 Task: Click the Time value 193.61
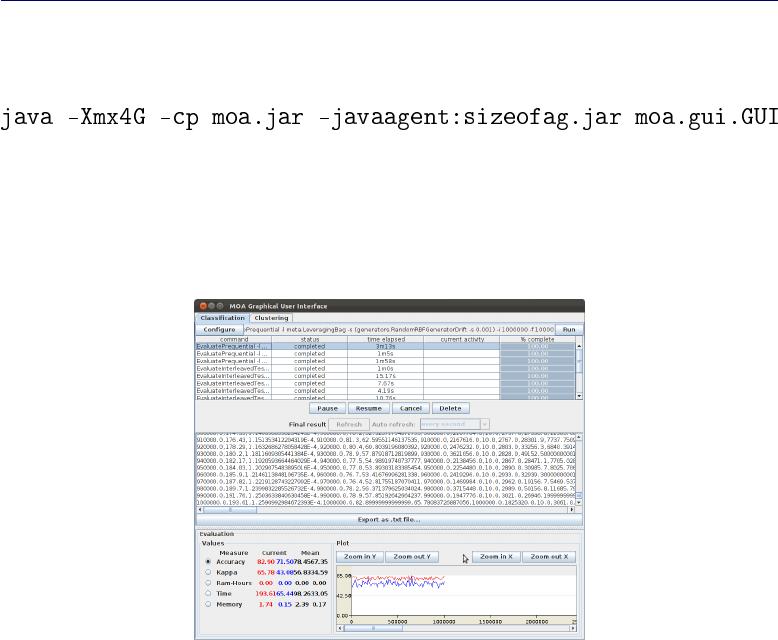pyautogui.click(x=265, y=594)
